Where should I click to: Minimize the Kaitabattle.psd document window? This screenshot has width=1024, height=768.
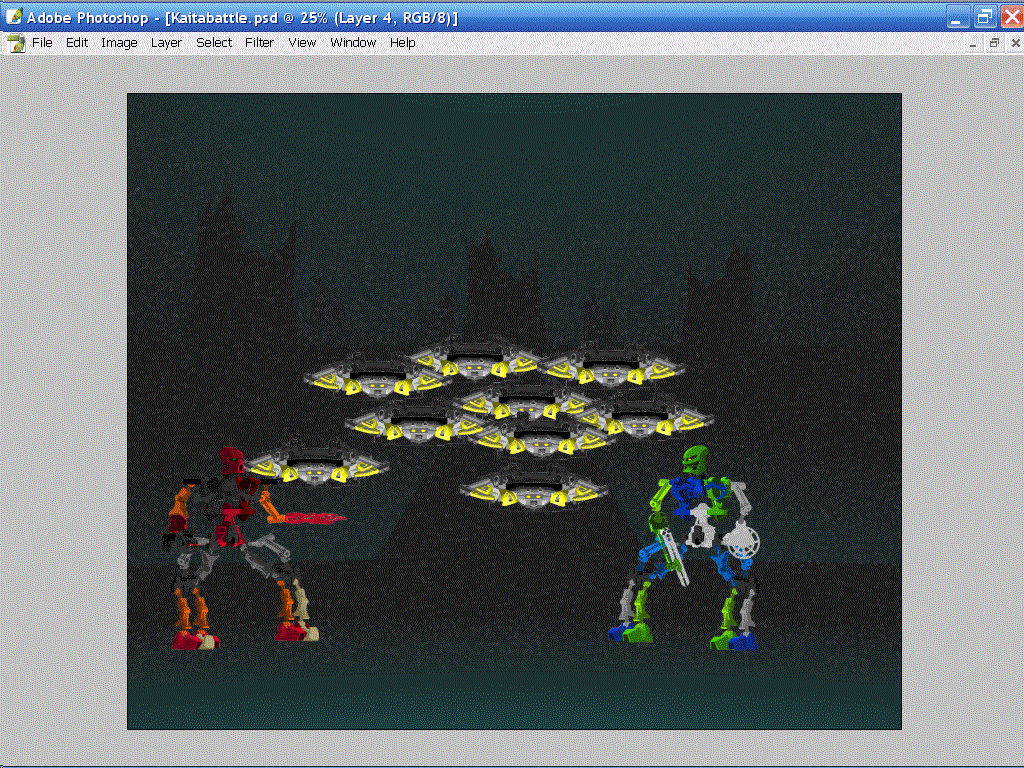coord(973,44)
